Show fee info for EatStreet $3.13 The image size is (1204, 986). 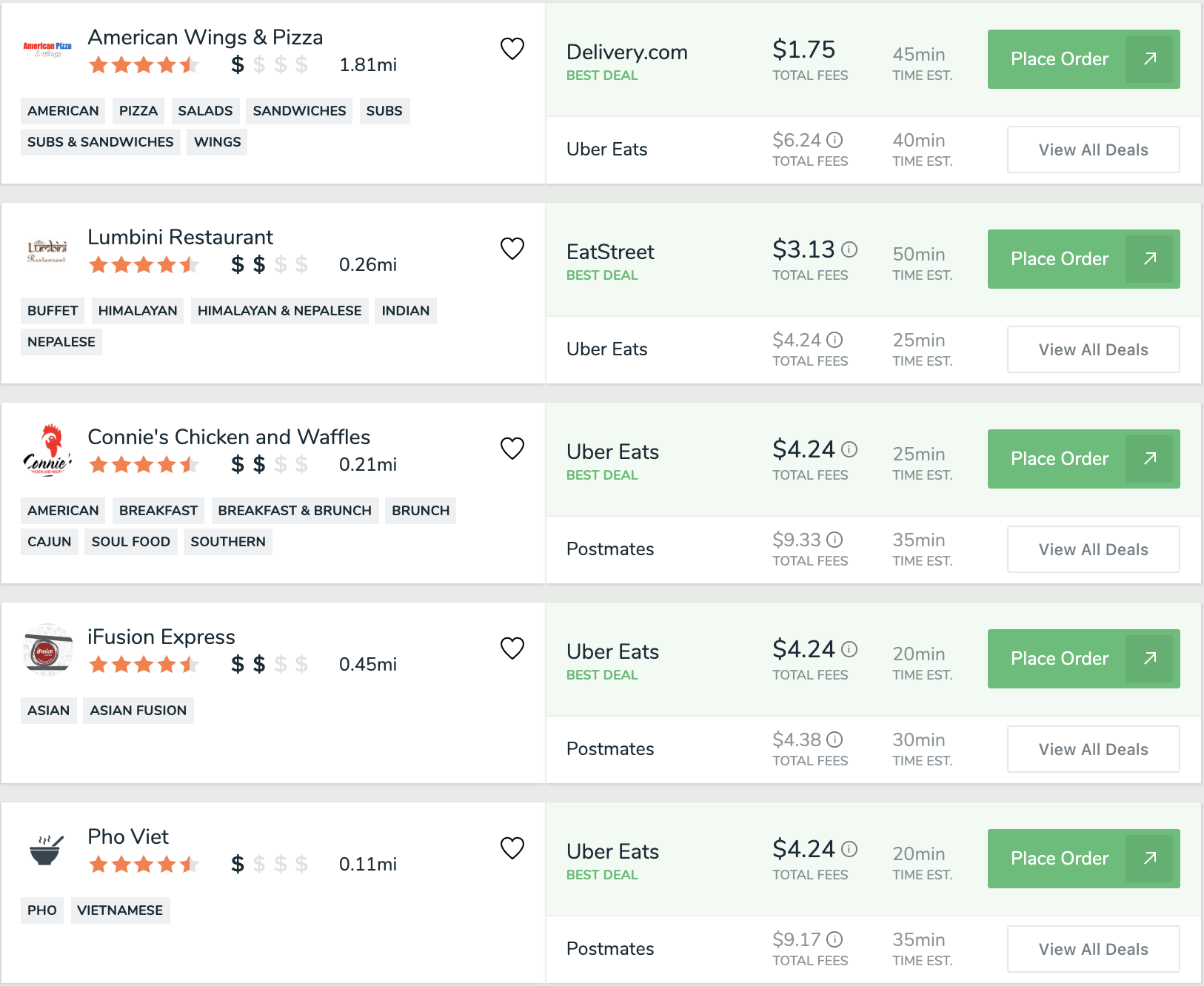coord(849,249)
